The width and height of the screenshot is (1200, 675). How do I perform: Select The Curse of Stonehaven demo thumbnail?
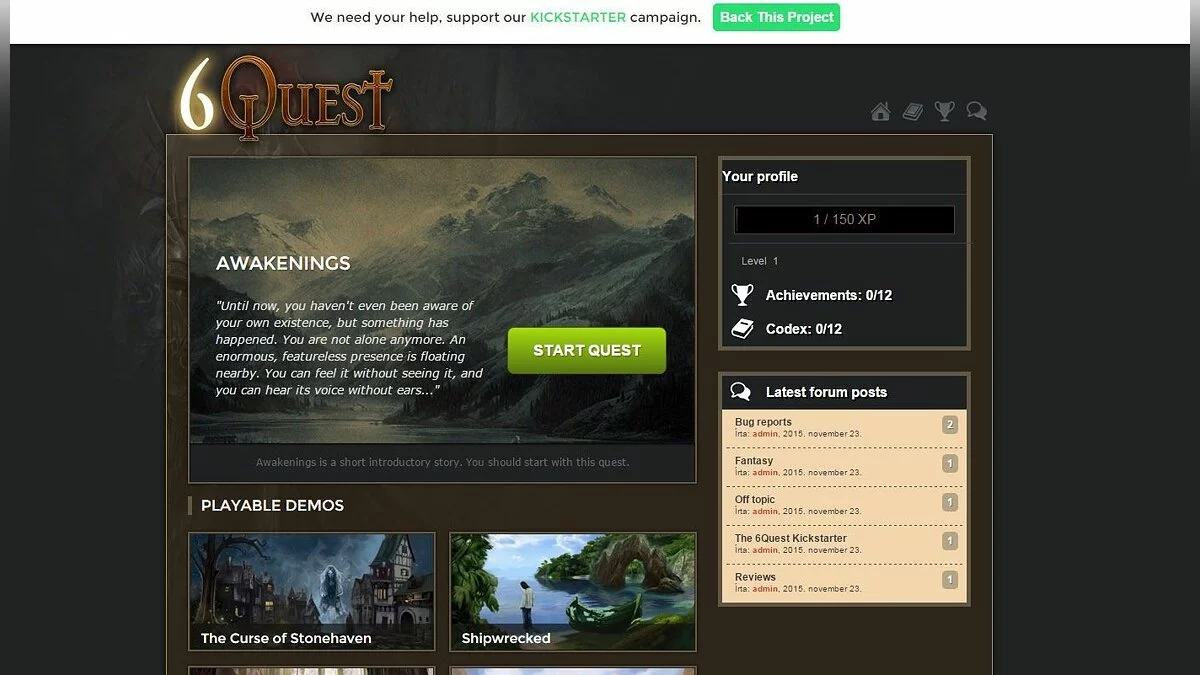pyautogui.click(x=312, y=592)
